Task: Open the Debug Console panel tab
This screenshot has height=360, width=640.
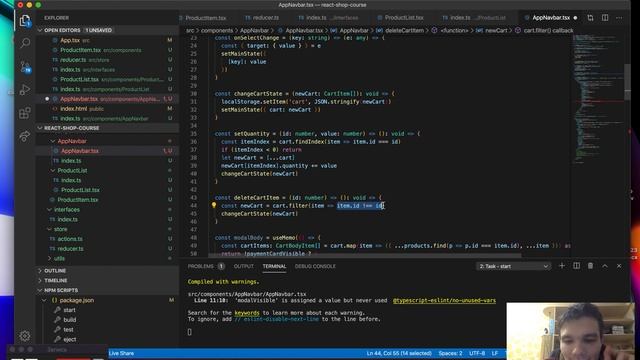Action: click(x=315, y=266)
